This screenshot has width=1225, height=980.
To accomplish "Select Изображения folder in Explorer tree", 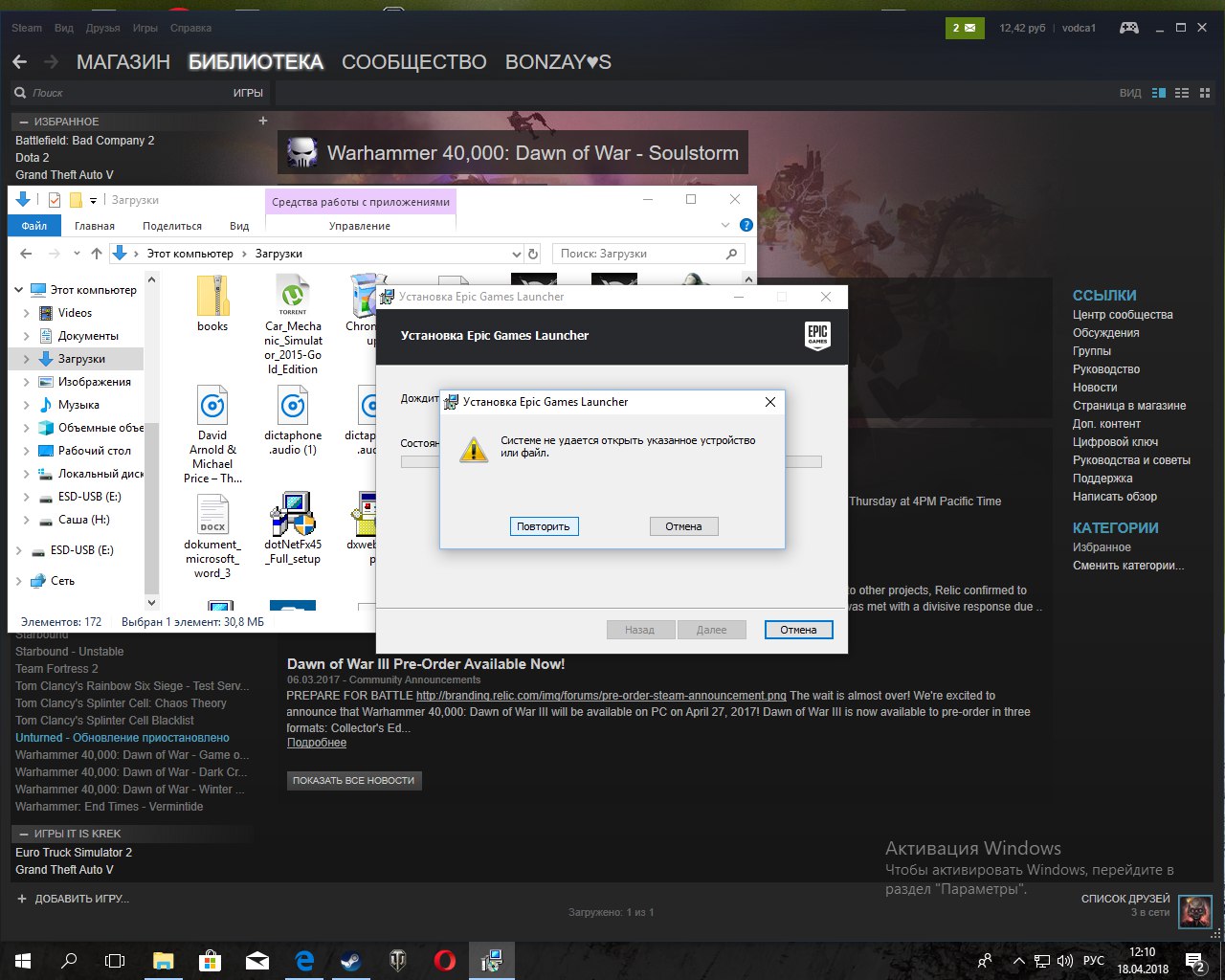I will click(95, 382).
